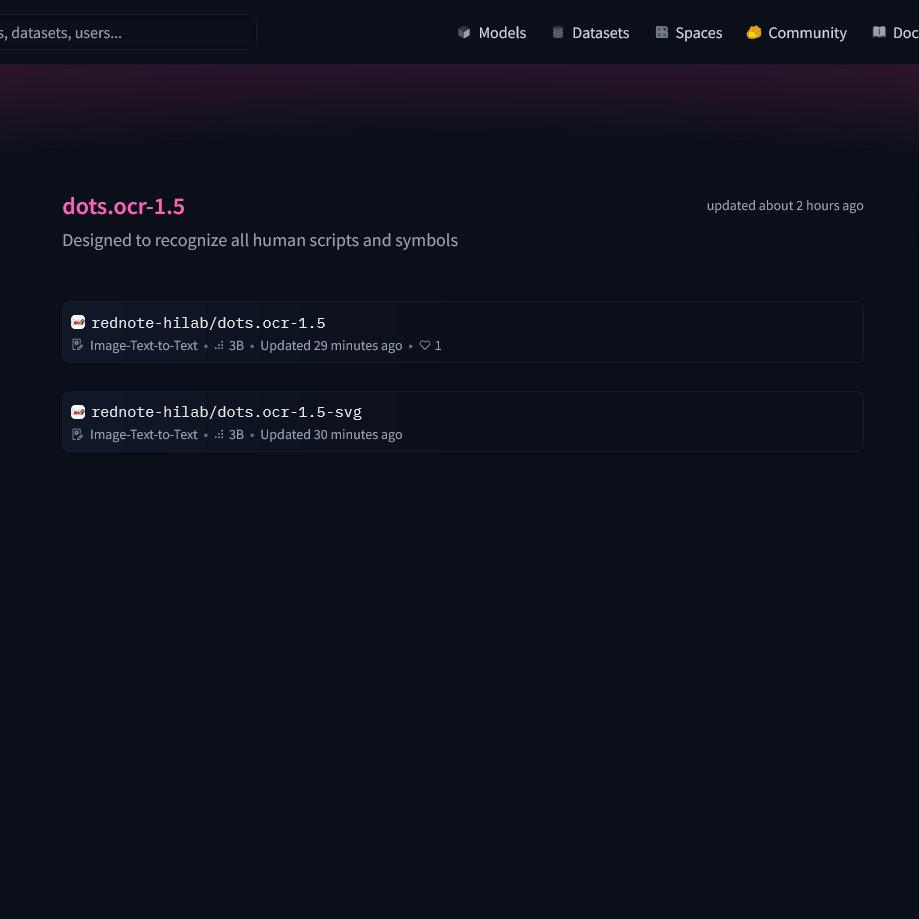Viewport: 919px width, 919px height.
Task: Click the rednote-hilab avatar on dots.ocr-1.5-svg
Action: click(78, 412)
